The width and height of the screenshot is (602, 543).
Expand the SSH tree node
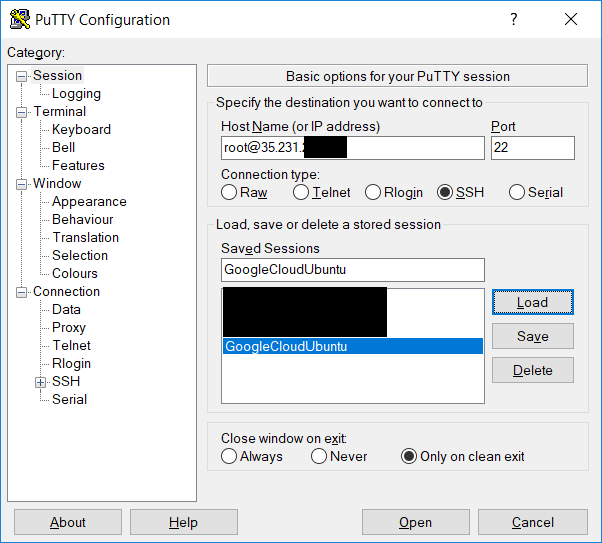(x=40, y=382)
